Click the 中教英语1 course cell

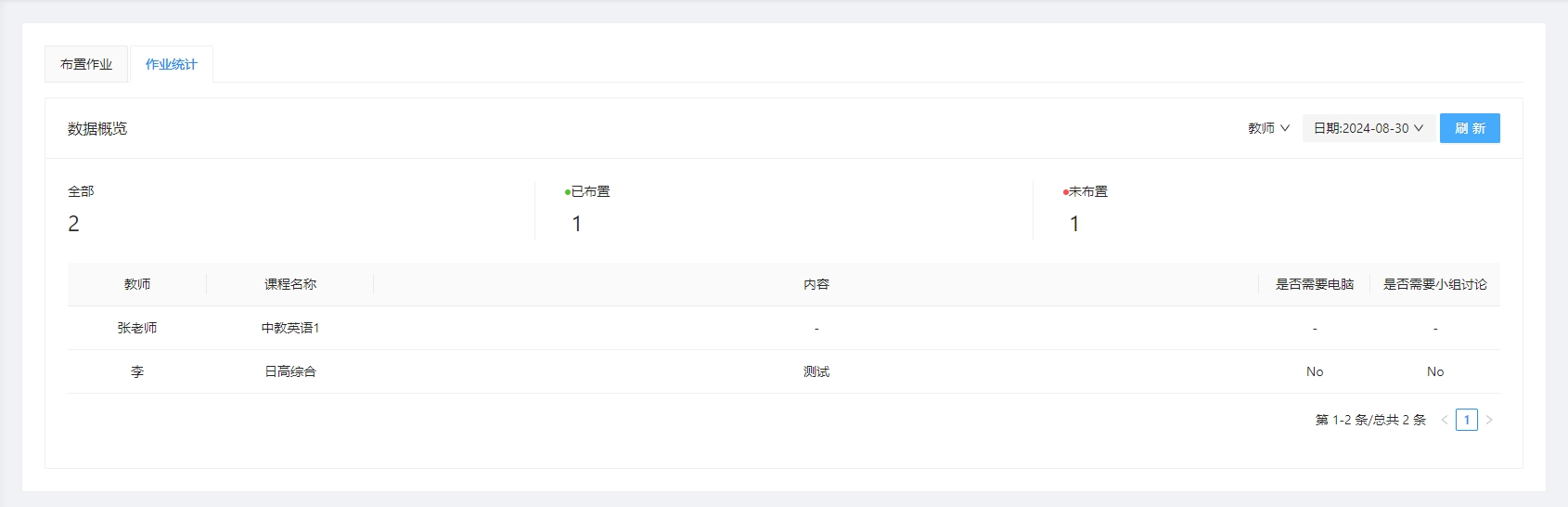290,328
